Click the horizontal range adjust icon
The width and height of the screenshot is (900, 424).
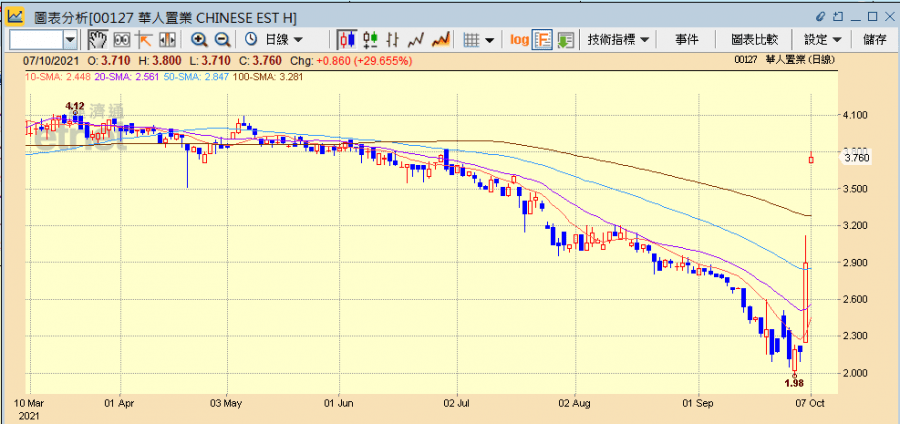pyautogui.click(x=166, y=39)
